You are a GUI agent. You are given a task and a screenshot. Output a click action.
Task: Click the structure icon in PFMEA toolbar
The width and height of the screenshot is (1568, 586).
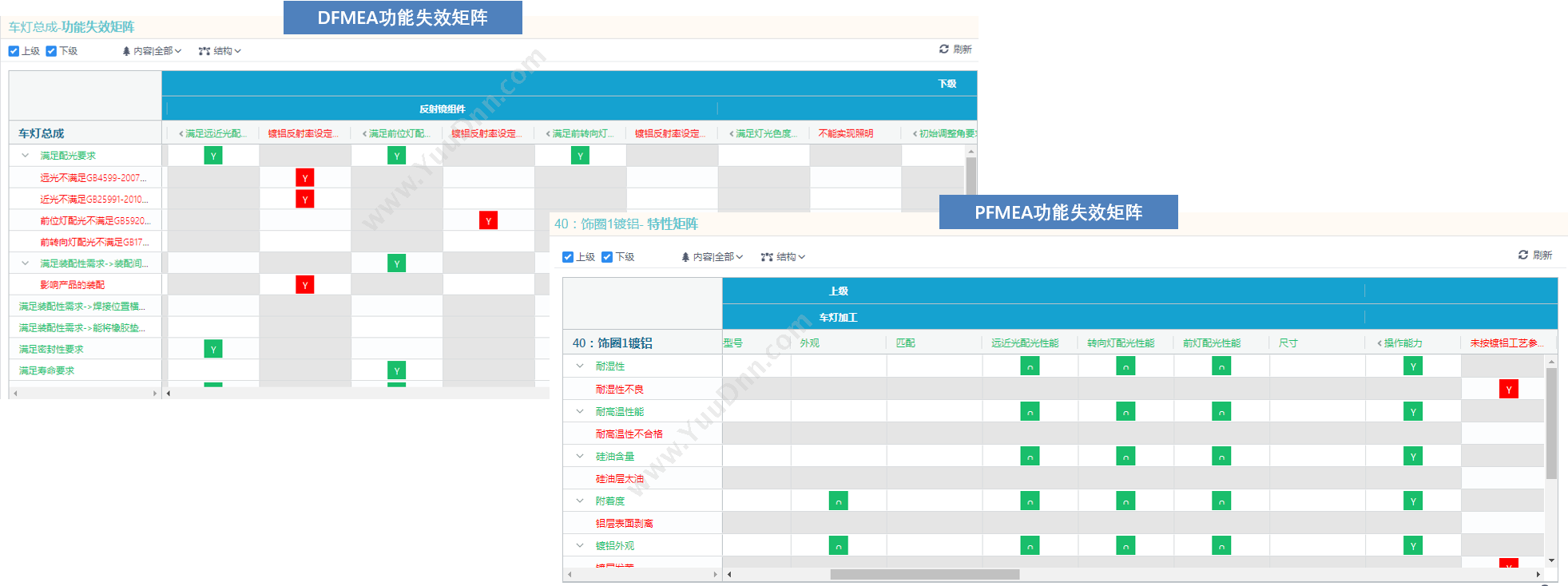pyautogui.click(x=767, y=257)
